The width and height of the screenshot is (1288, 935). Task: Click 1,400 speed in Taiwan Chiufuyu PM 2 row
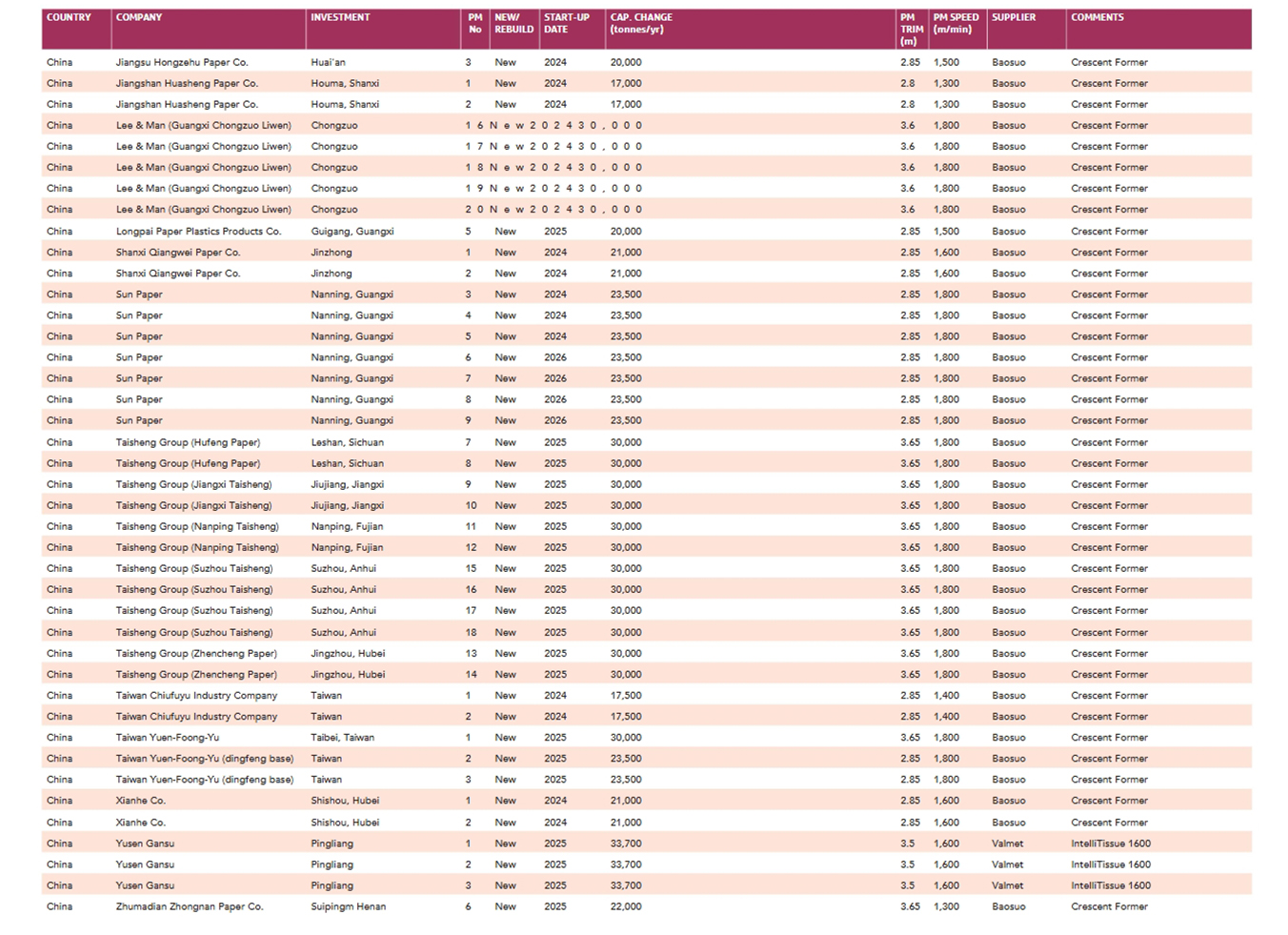947,716
